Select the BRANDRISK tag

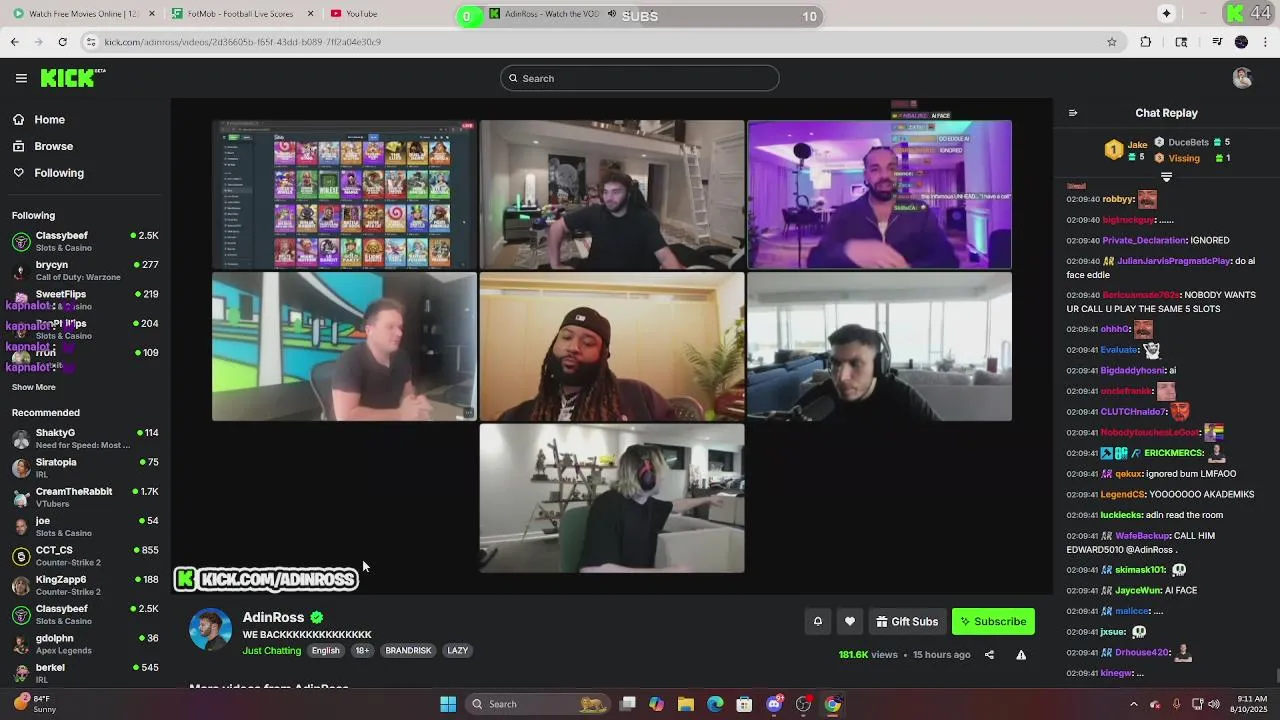pos(408,650)
